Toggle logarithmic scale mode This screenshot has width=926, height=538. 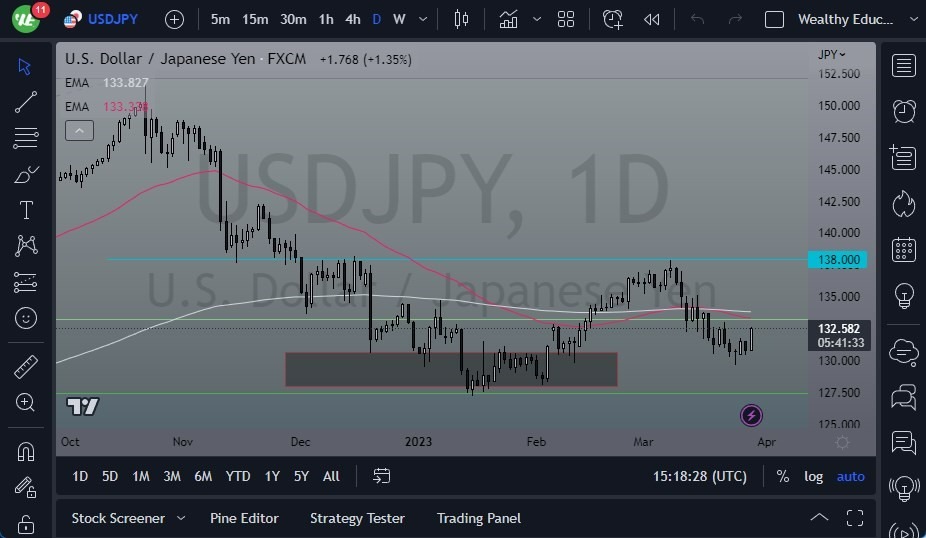coord(813,476)
